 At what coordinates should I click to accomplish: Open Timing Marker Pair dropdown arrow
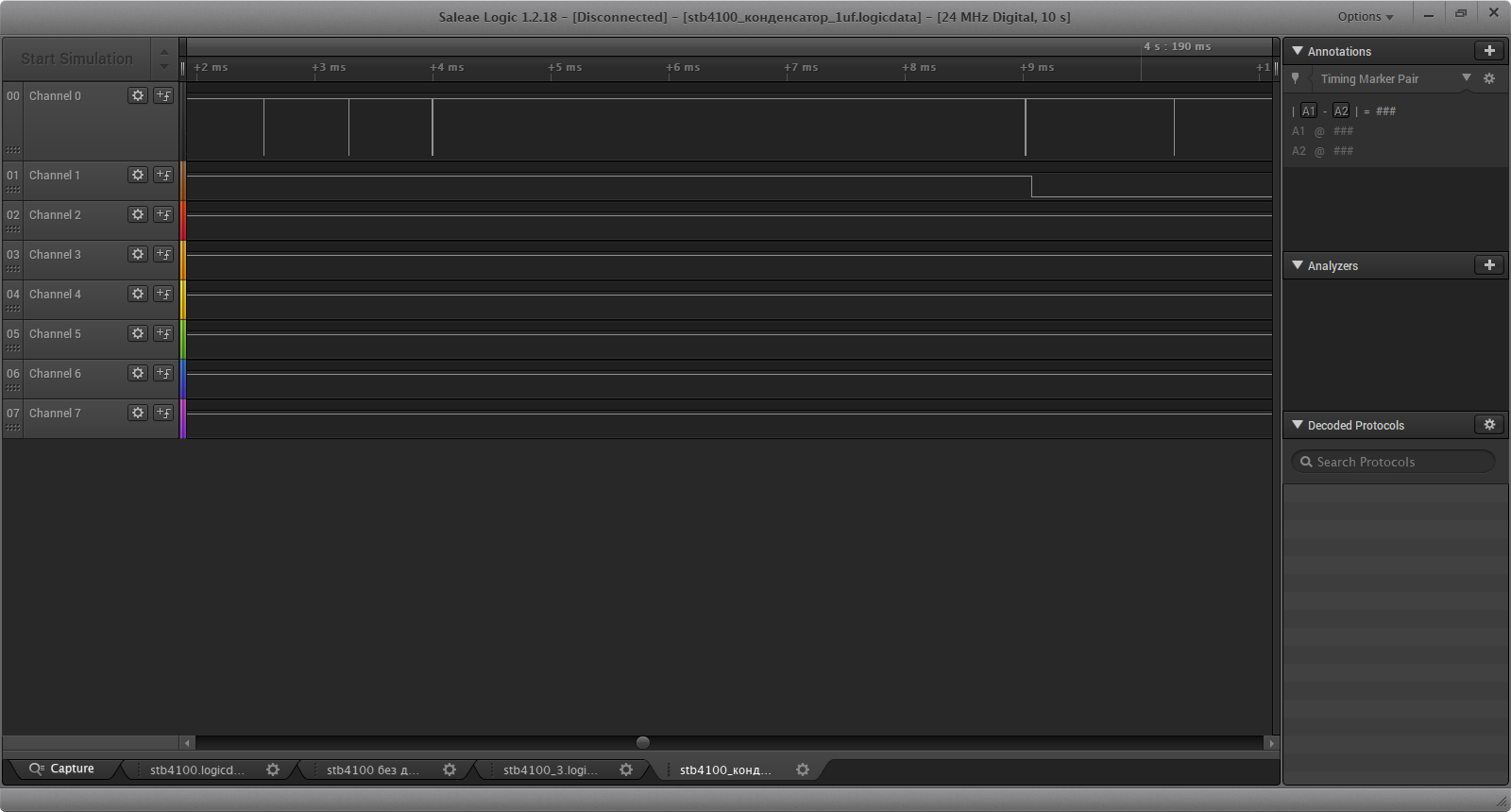pyautogui.click(x=1467, y=77)
